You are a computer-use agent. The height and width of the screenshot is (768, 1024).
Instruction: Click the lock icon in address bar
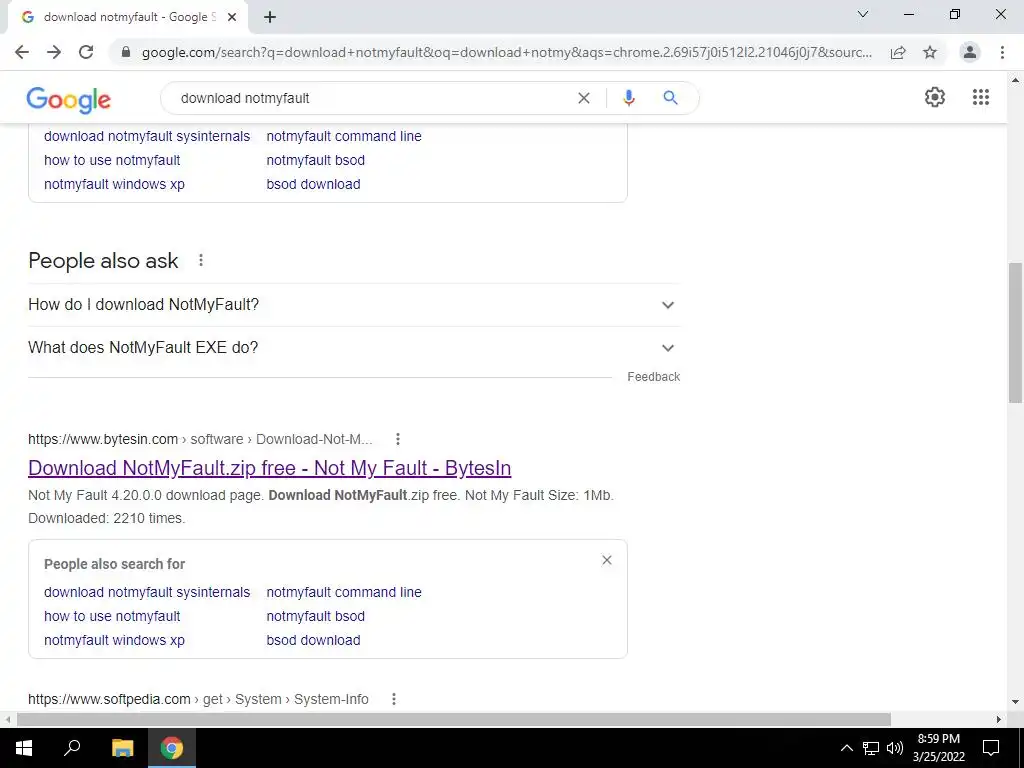click(126, 52)
